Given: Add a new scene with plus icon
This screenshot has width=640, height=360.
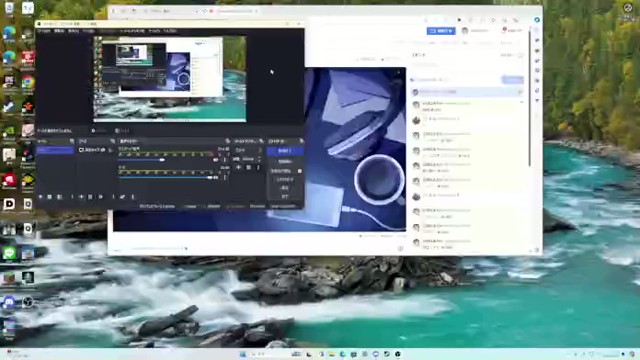Looking at the screenshot, I should (40, 197).
